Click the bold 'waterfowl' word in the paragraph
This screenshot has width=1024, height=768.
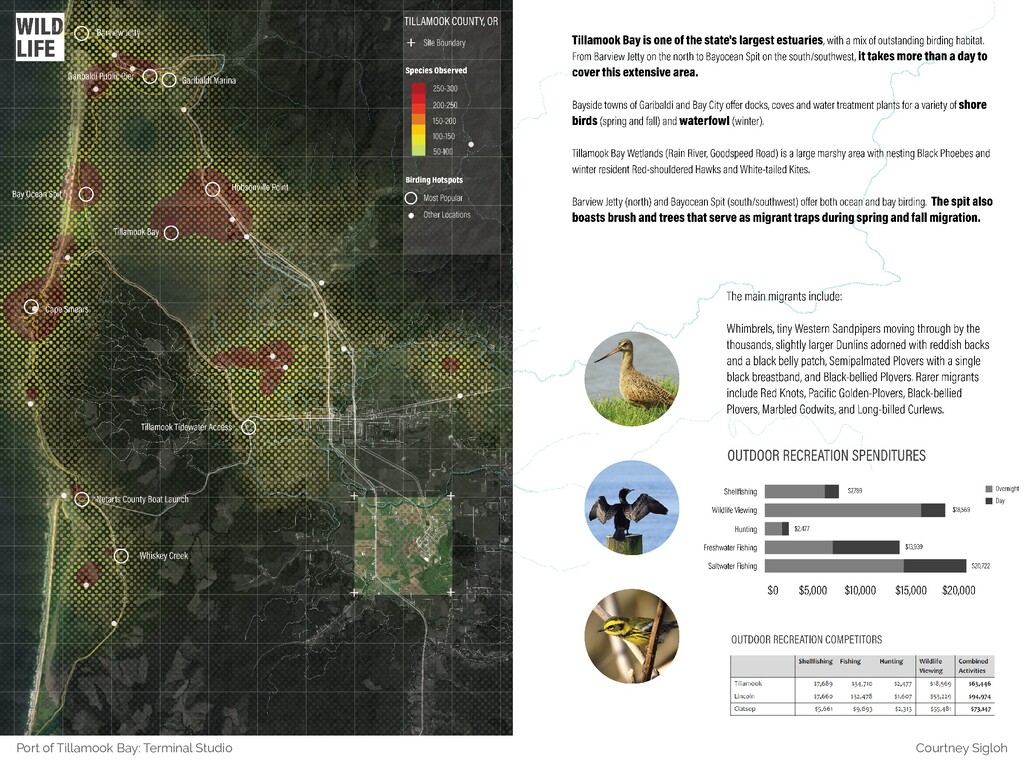coord(704,121)
